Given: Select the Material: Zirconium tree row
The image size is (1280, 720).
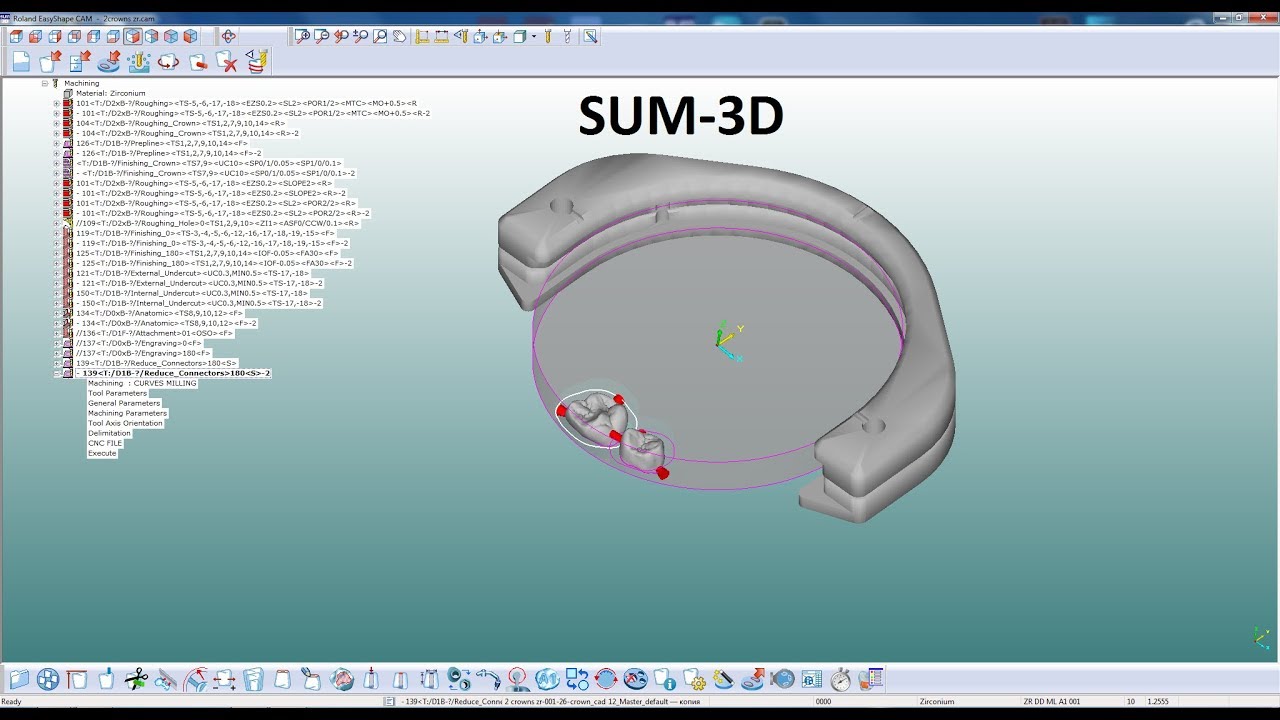Looking at the screenshot, I should 111,93.
